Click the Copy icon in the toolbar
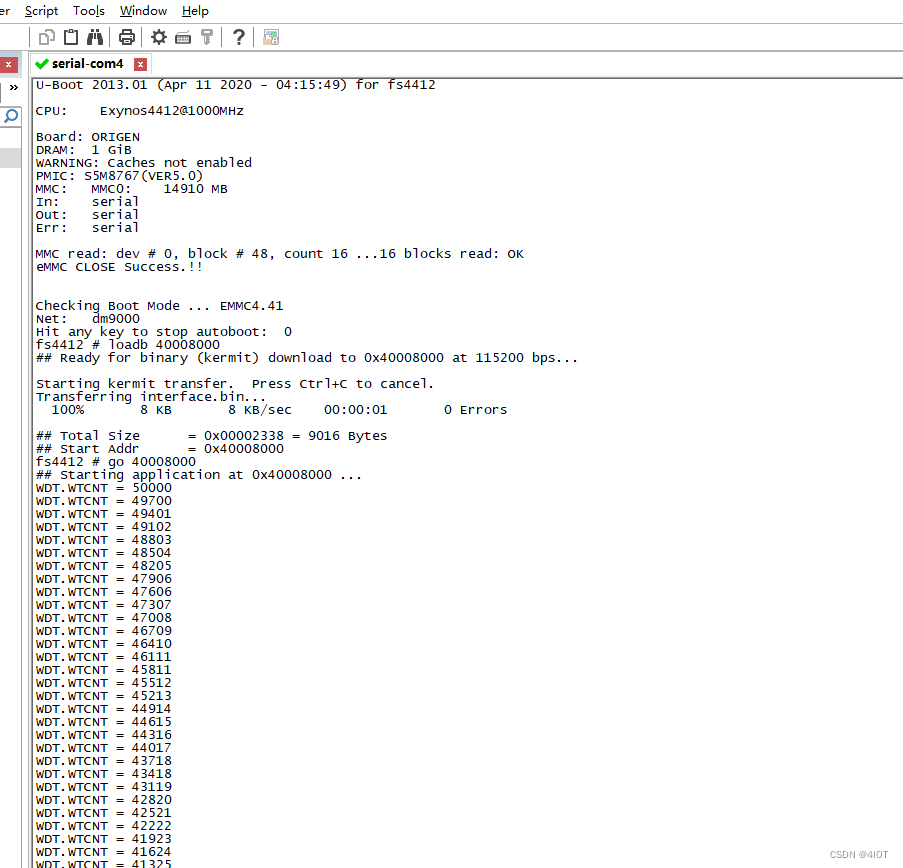Screen dimensions: 903x868 [x=45, y=36]
